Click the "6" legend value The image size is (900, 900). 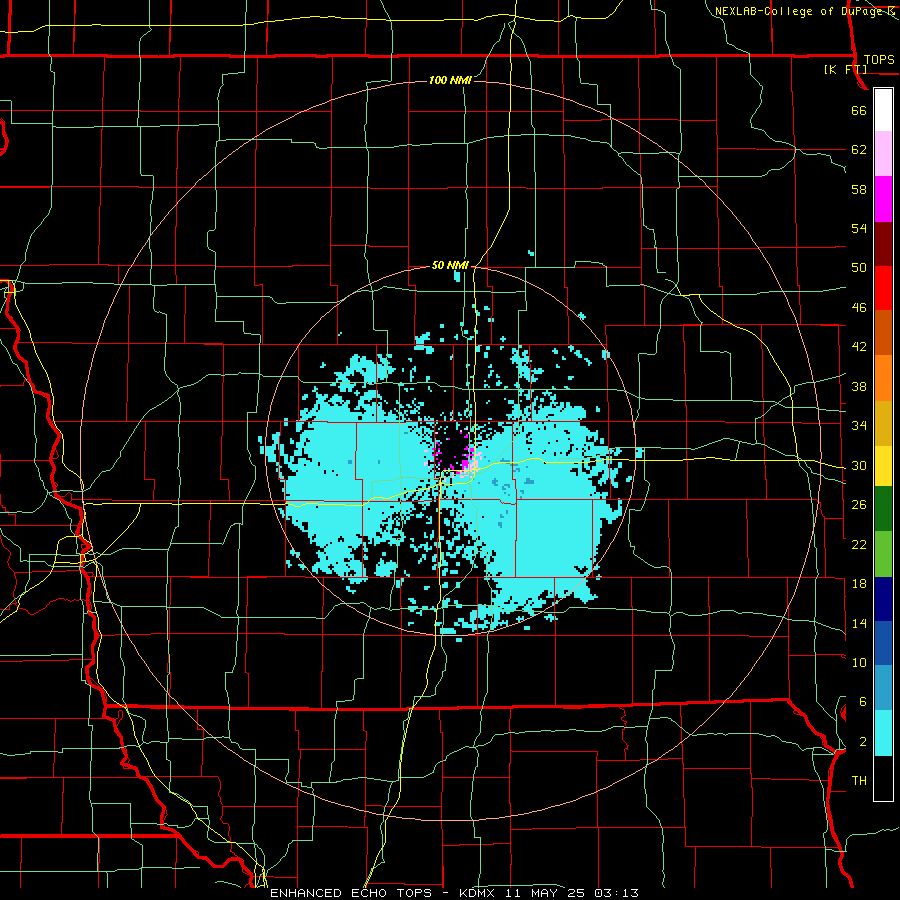(x=862, y=702)
